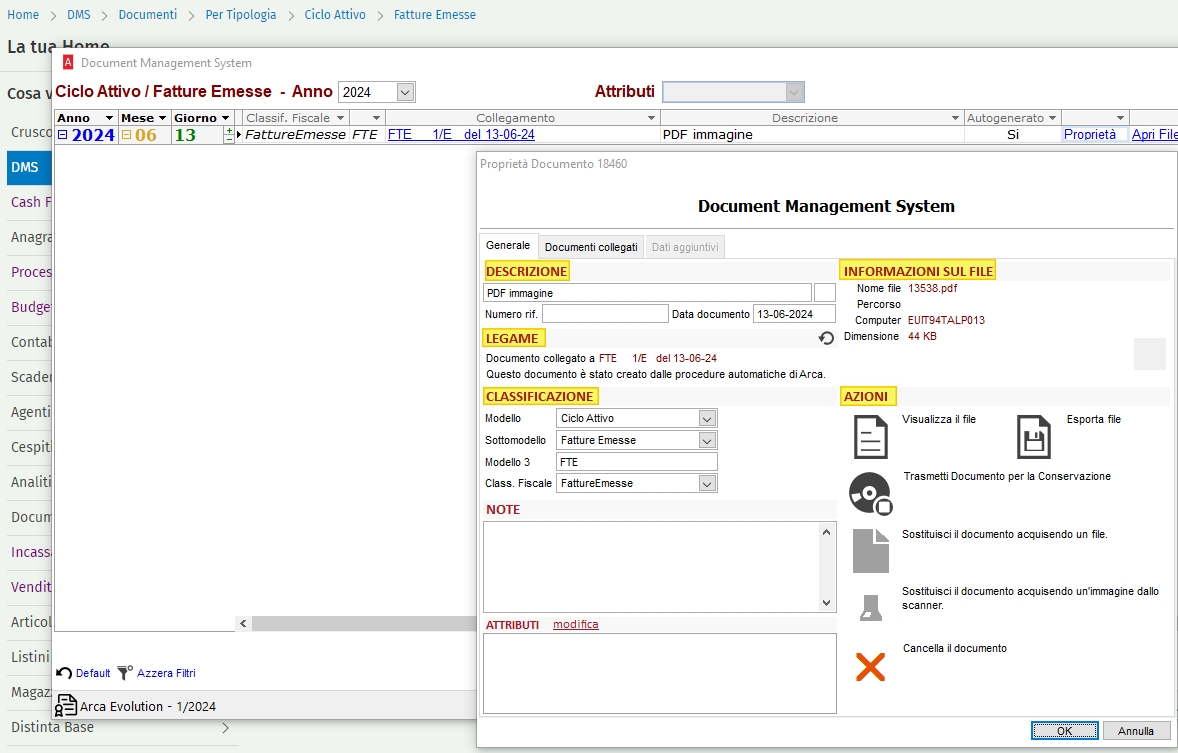This screenshot has width=1178, height=753.
Task: Open the Anno 2024 dropdown
Action: [405, 92]
